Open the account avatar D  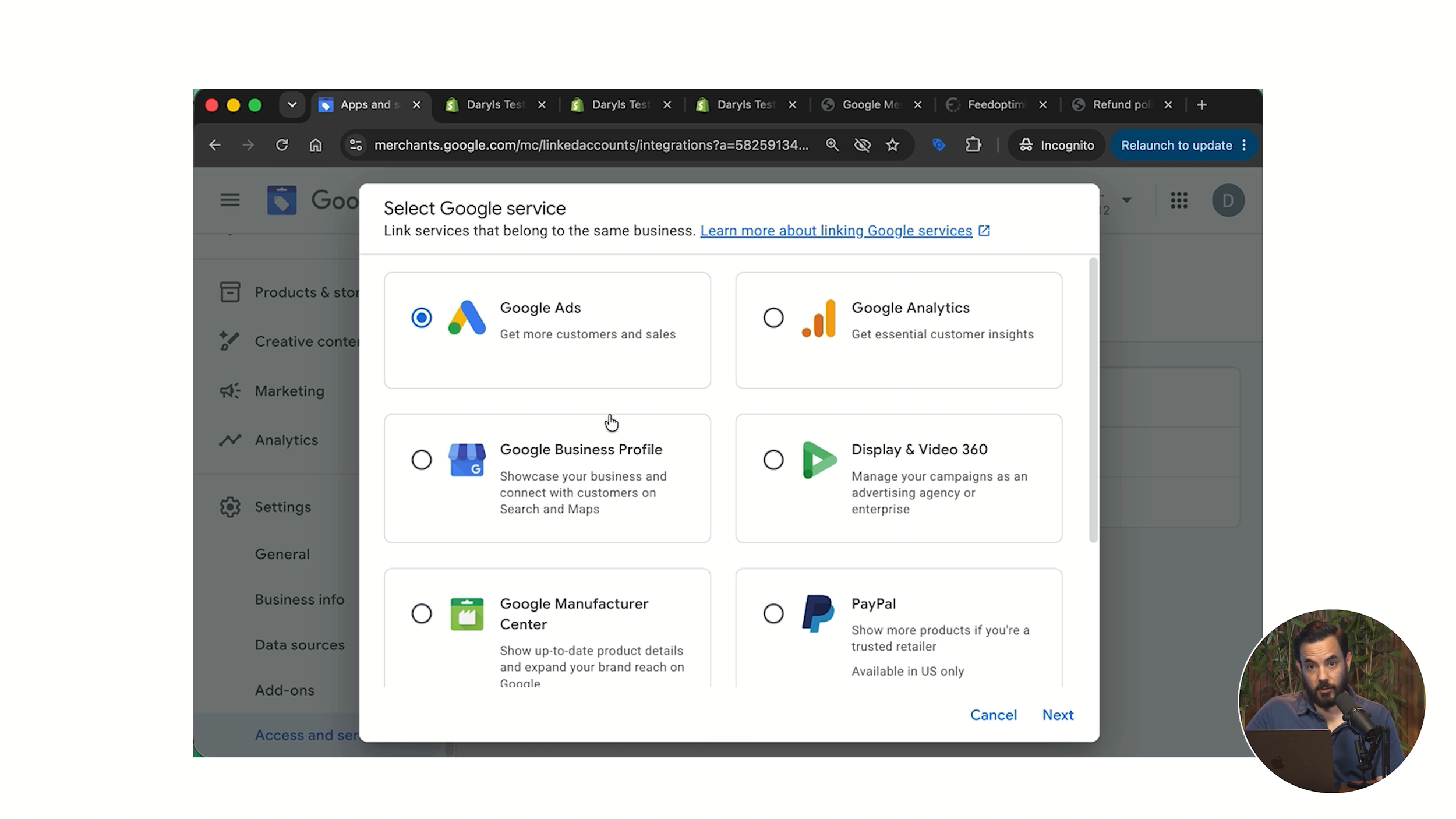[x=1228, y=200]
